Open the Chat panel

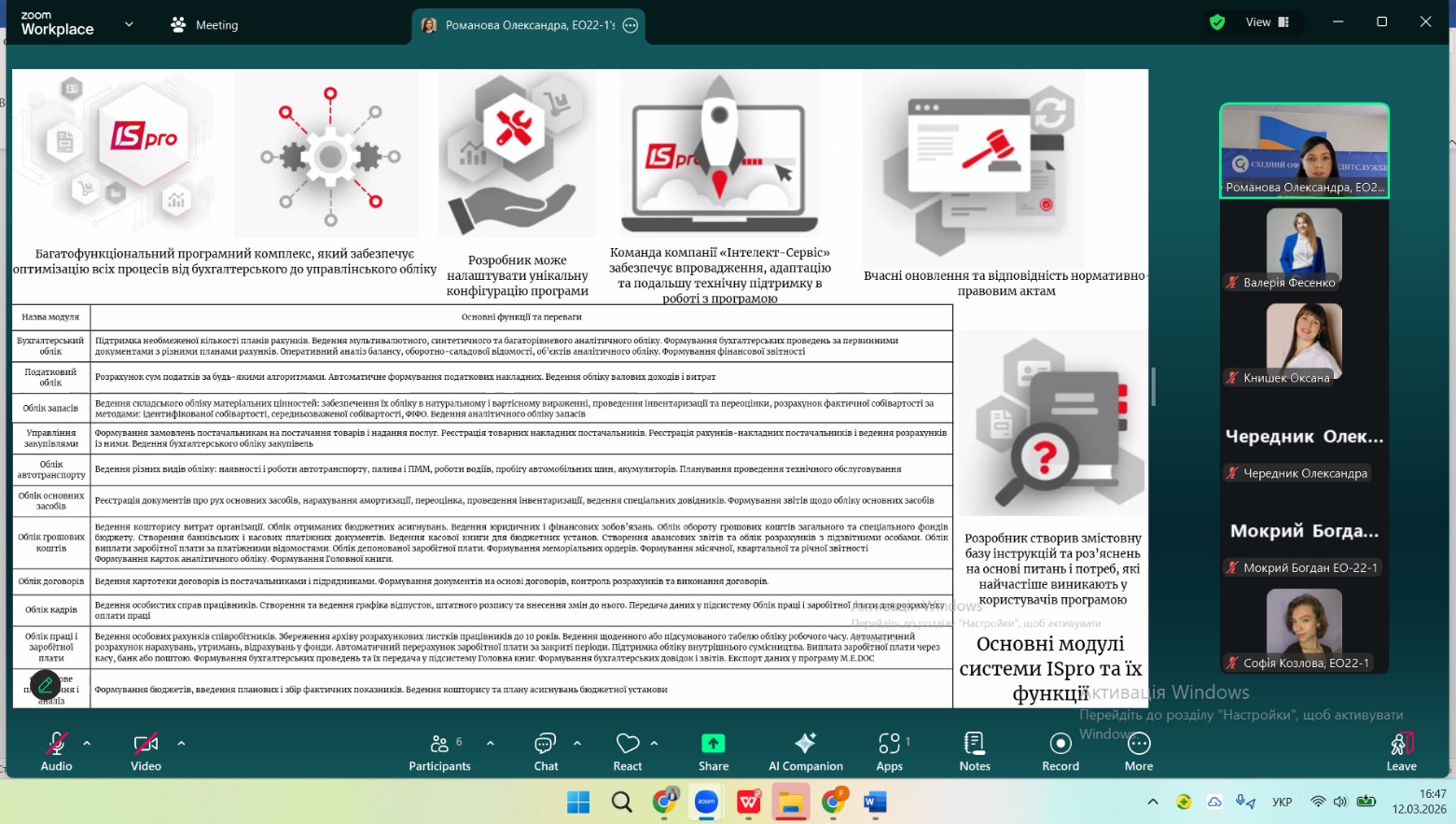click(x=546, y=751)
